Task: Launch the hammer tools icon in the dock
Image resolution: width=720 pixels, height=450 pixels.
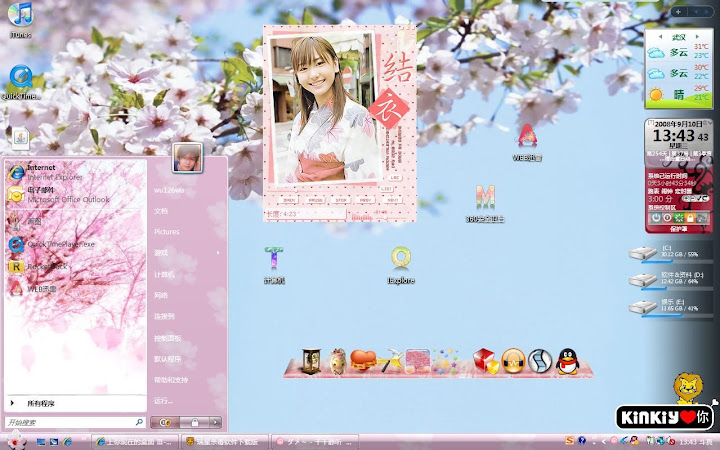Action: (x=390, y=360)
